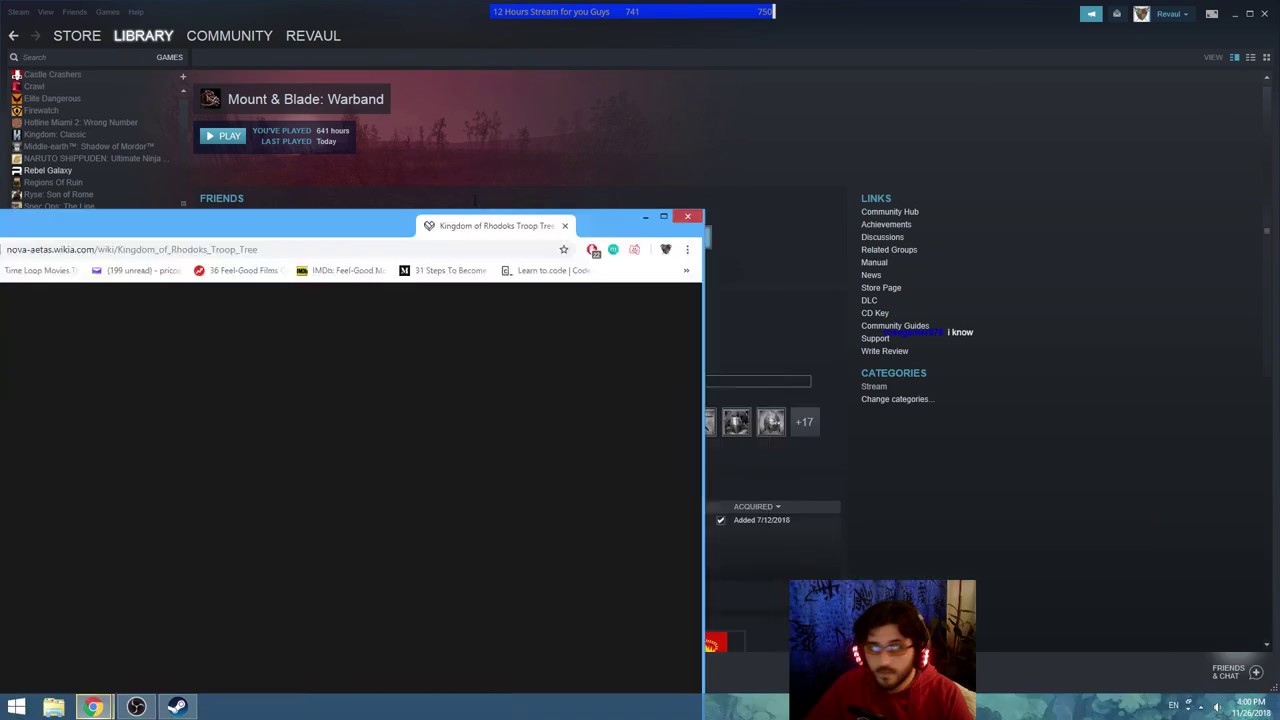
Task: Click the search magnifier icon in Steam library
Action: coord(14,57)
